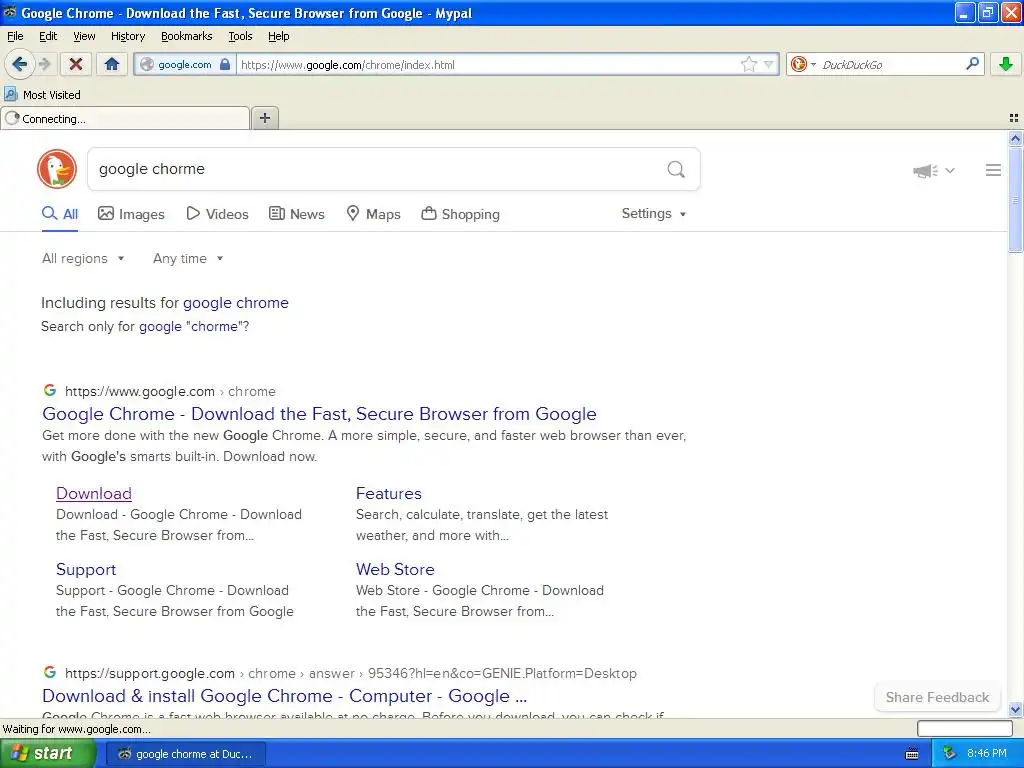Switch to News results
The height and width of the screenshot is (768, 1024).
pyautogui.click(x=296, y=214)
